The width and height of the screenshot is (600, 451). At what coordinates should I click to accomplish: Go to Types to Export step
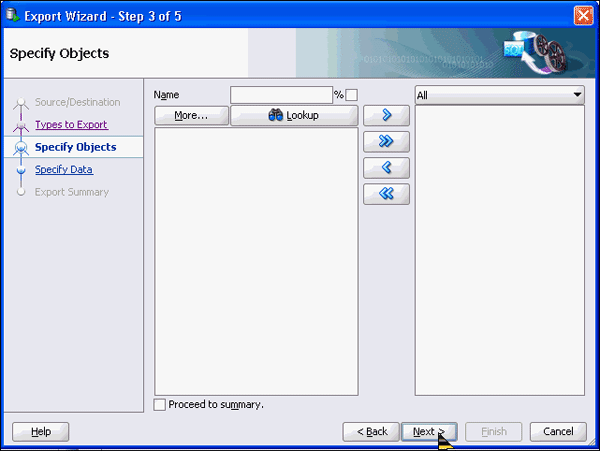click(x=72, y=124)
